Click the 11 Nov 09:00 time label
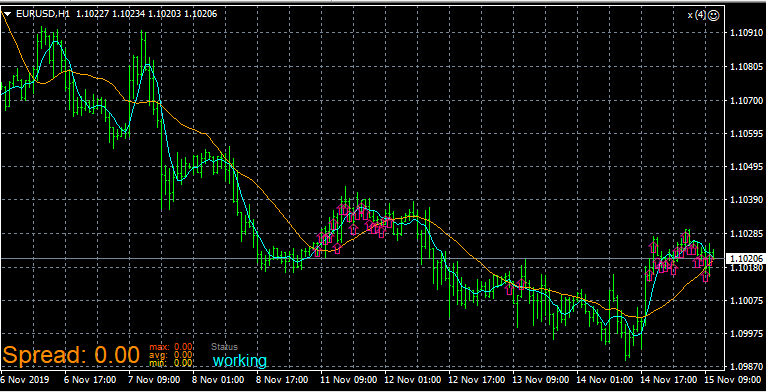This screenshot has height=392, width=766. pos(348,379)
